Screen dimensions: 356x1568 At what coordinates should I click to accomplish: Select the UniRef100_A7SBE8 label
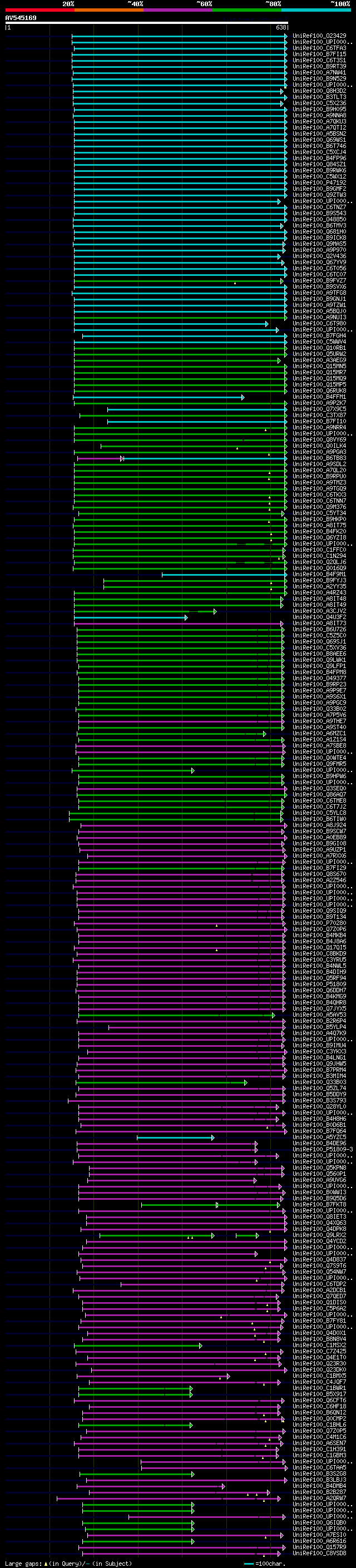(319, 746)
